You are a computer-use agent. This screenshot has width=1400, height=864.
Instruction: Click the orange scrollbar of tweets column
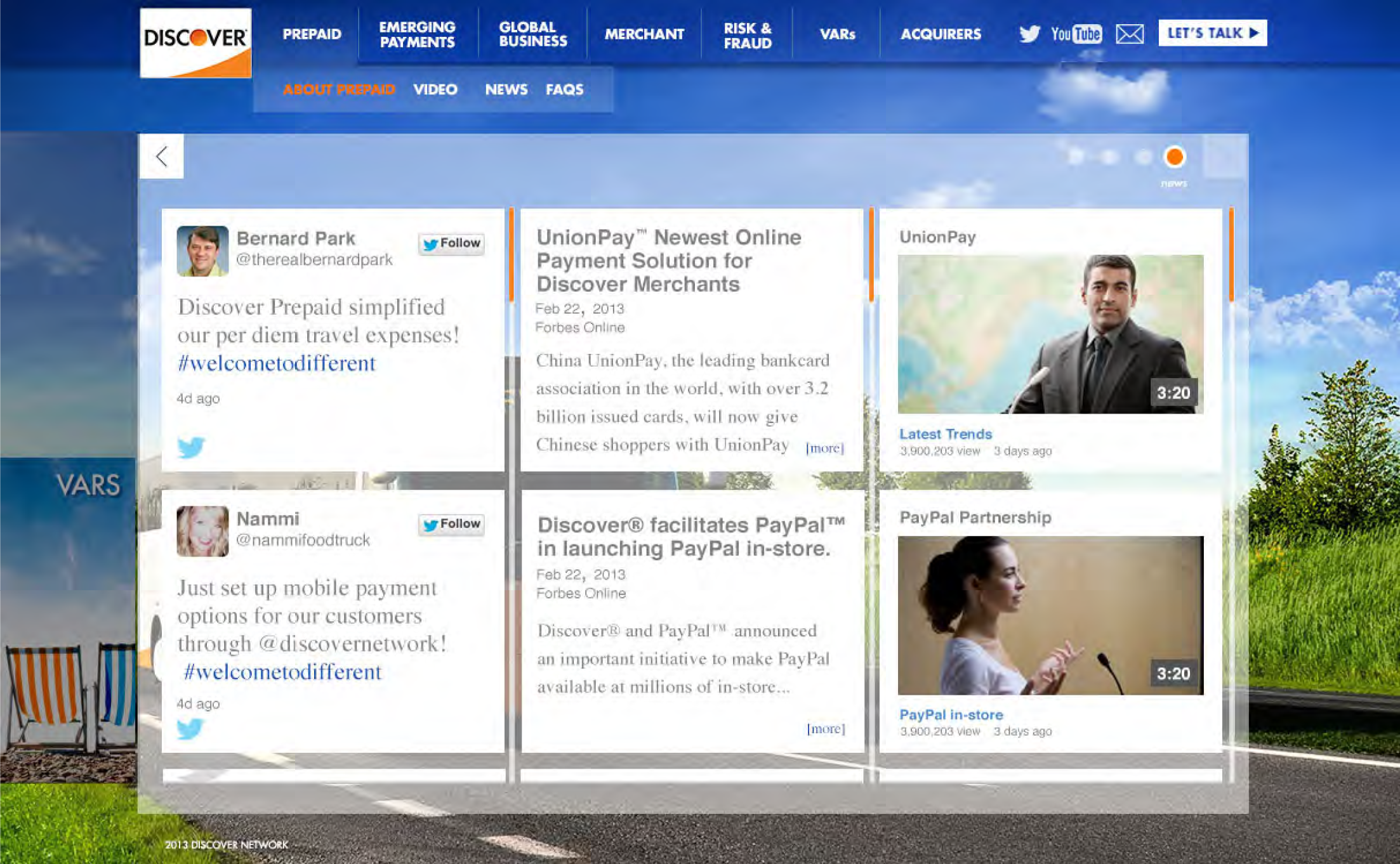[511, 254]
